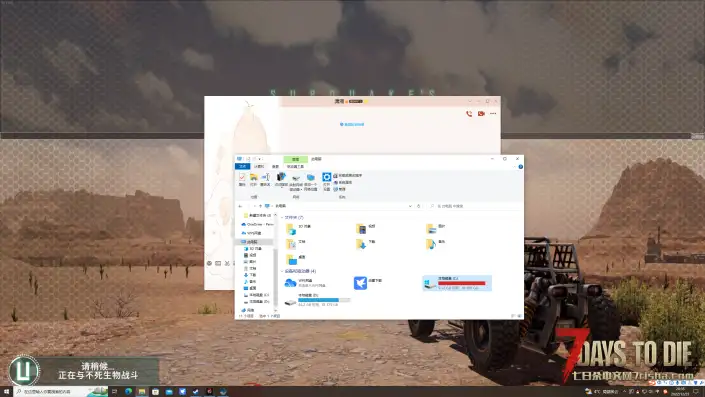Start a video call in the chat window
The image size is (705, 397).
point(481,114)
